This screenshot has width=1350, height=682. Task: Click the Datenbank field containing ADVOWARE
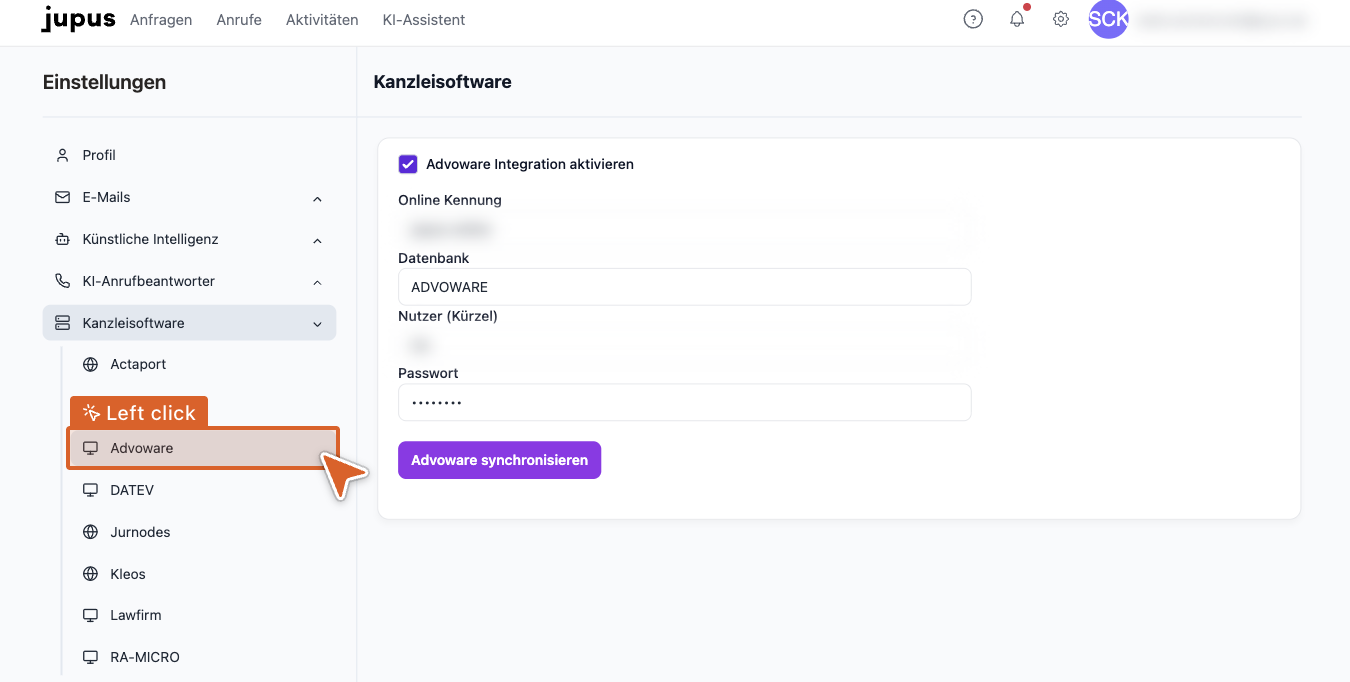pos(685,287)
